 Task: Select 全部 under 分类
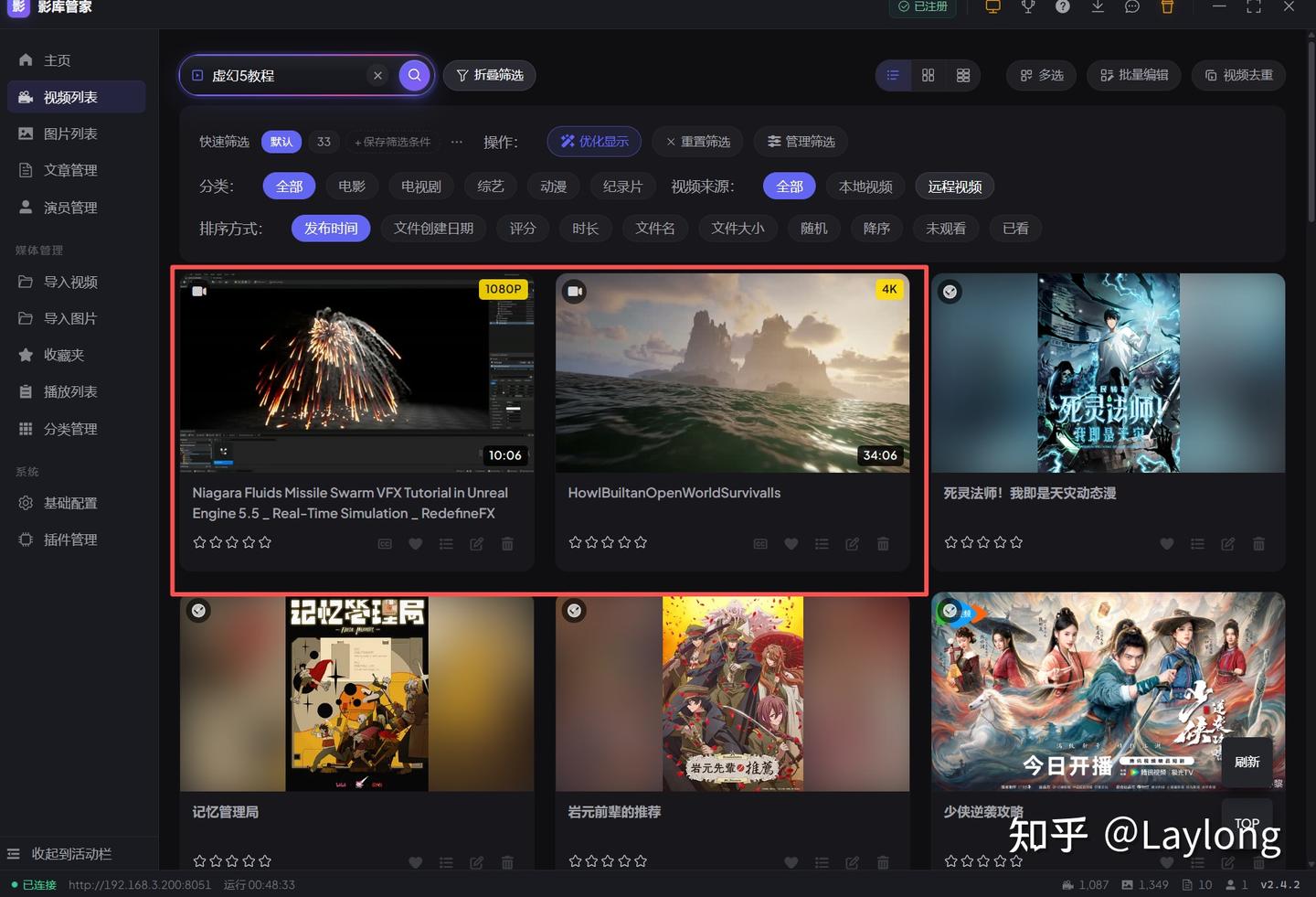pos(289,187)
